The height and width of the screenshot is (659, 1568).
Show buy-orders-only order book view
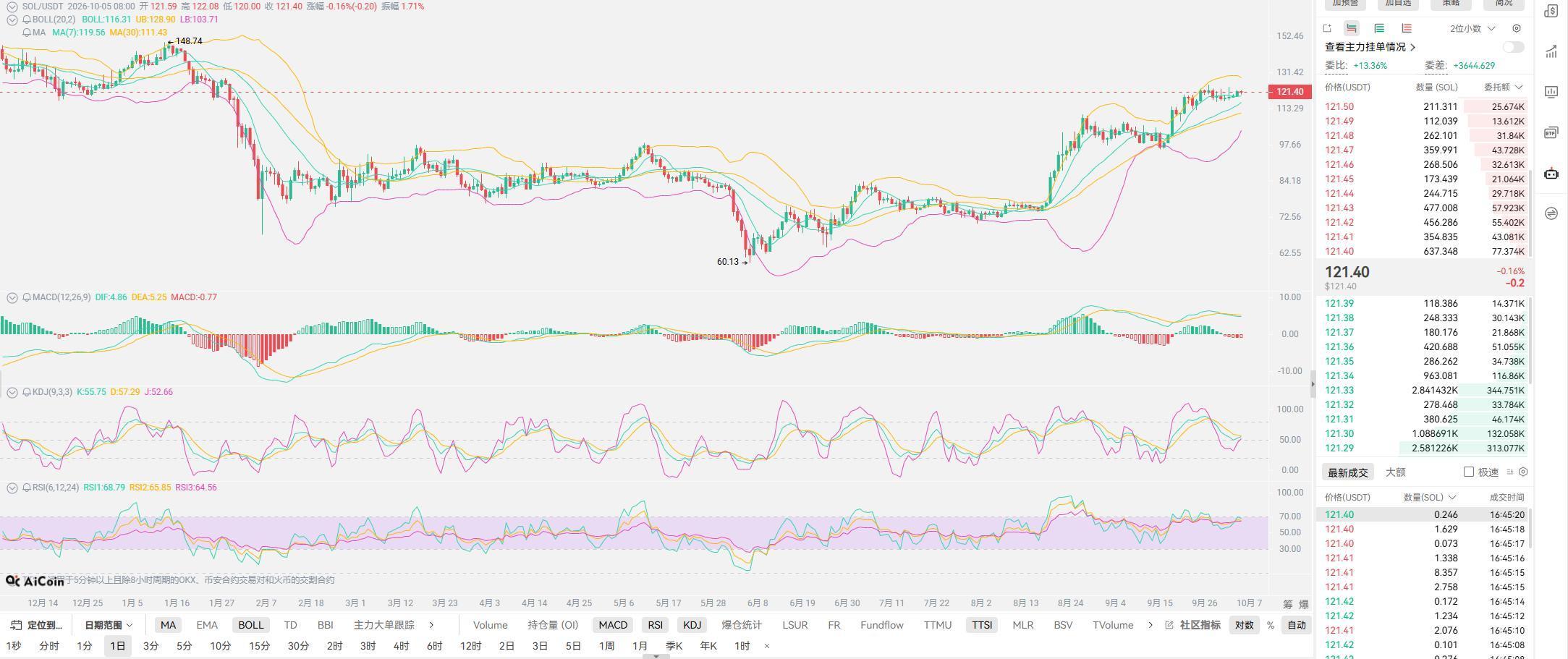point(1379,28)
